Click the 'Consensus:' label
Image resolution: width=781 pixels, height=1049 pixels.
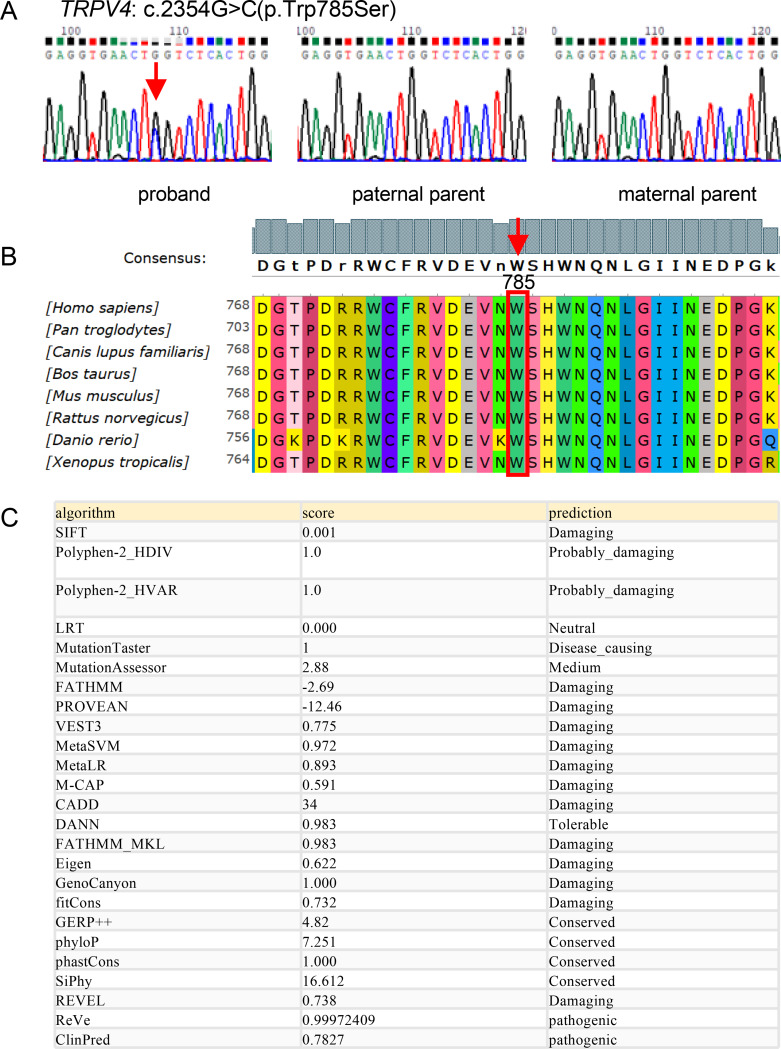point(165,258)
